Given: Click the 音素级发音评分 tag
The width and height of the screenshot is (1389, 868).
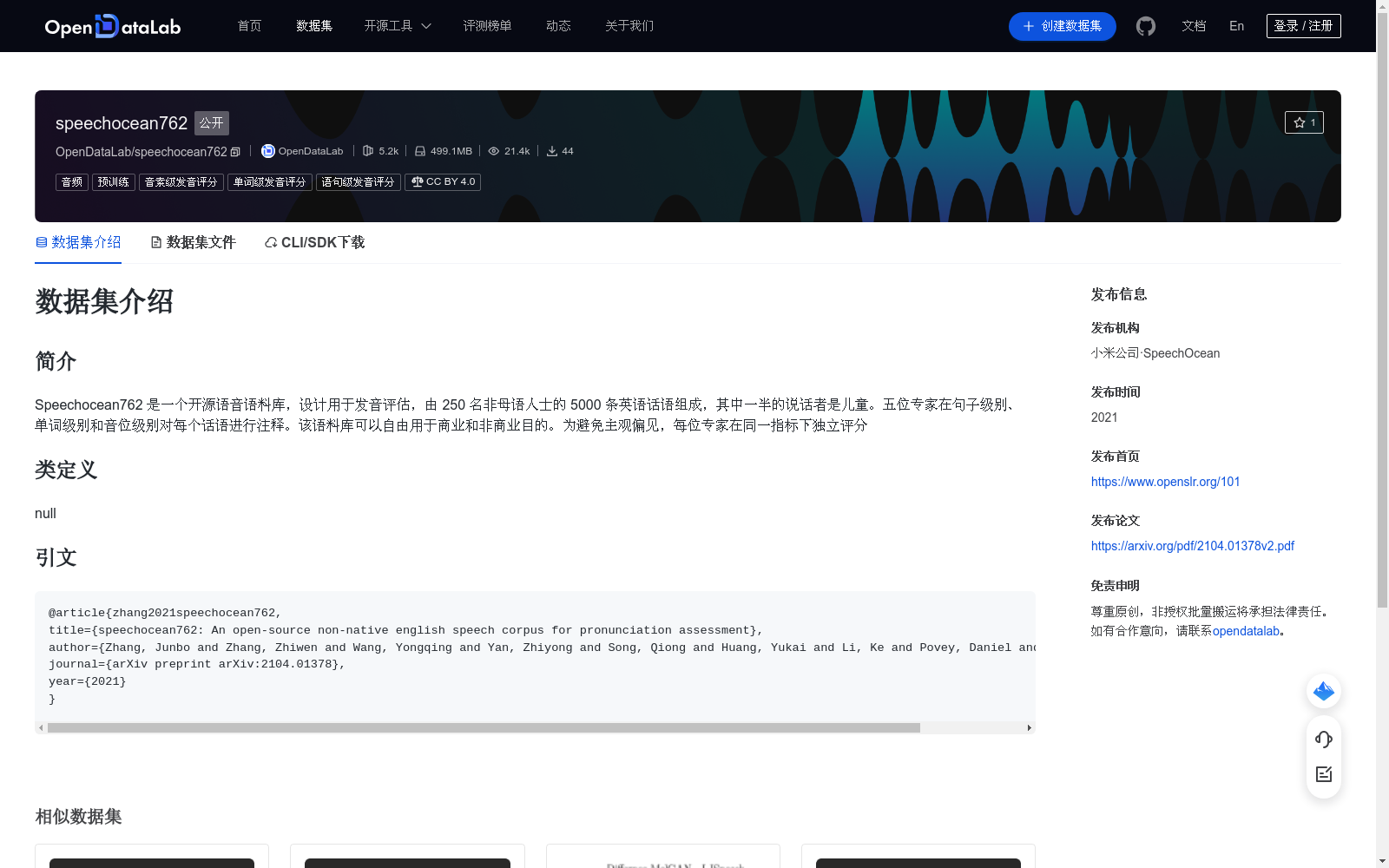Looking at the screenshot, I should 181,182.
